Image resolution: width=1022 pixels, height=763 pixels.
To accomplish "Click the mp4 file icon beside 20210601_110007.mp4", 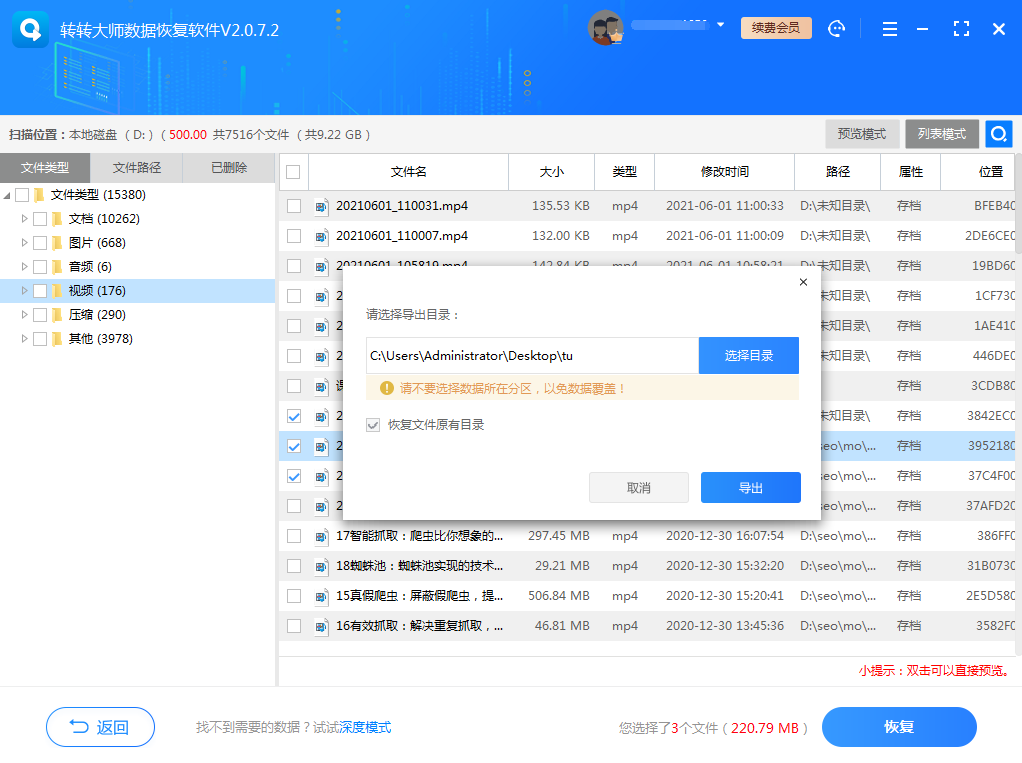I will 322,236.
